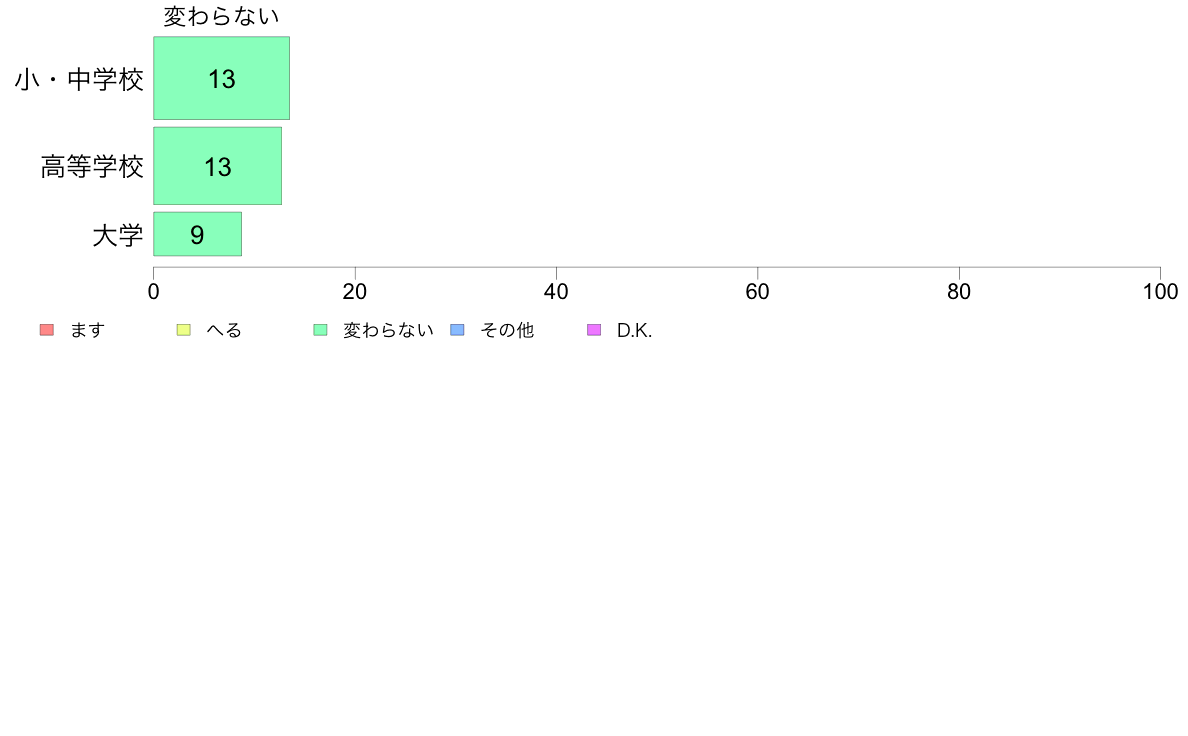Click the axis tick label 0
The image size is (1188, 736).
tap(154, 292)
